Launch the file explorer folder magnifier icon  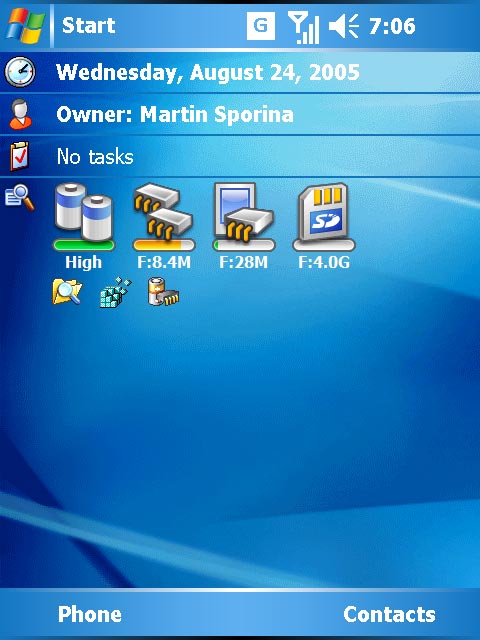[x=67, y=291]
